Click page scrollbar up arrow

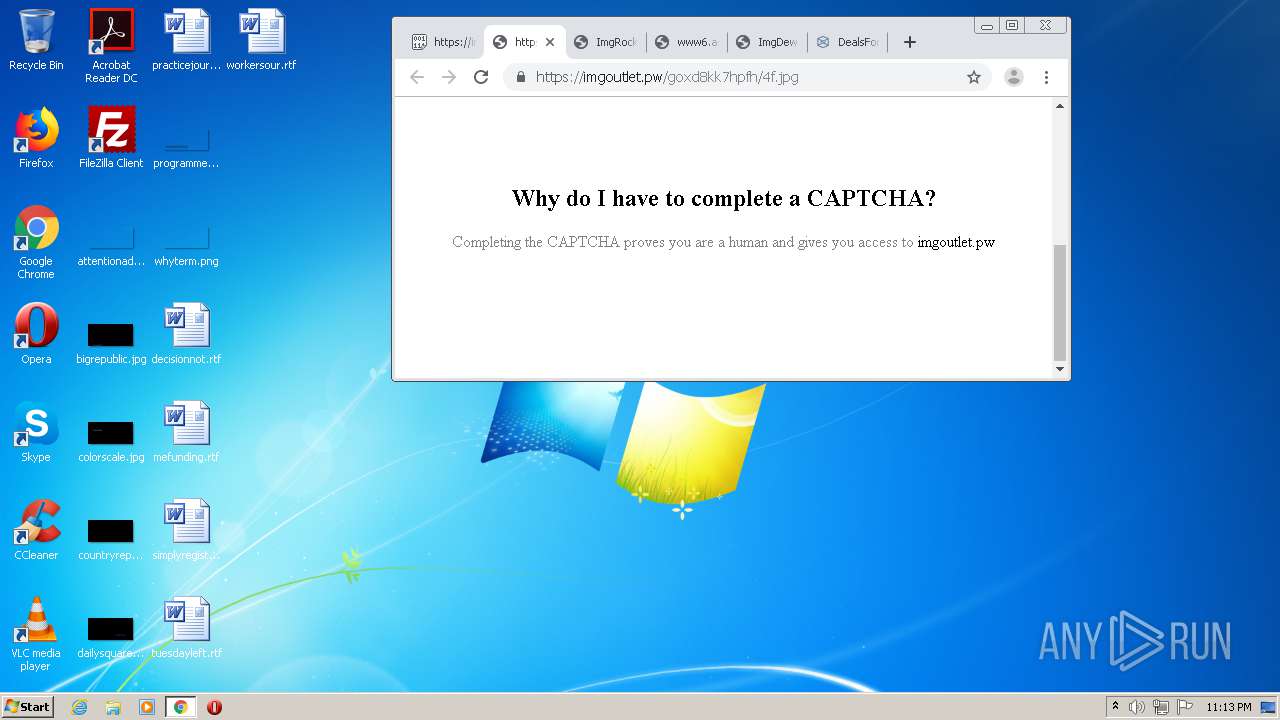click(x=1060, y=106)
